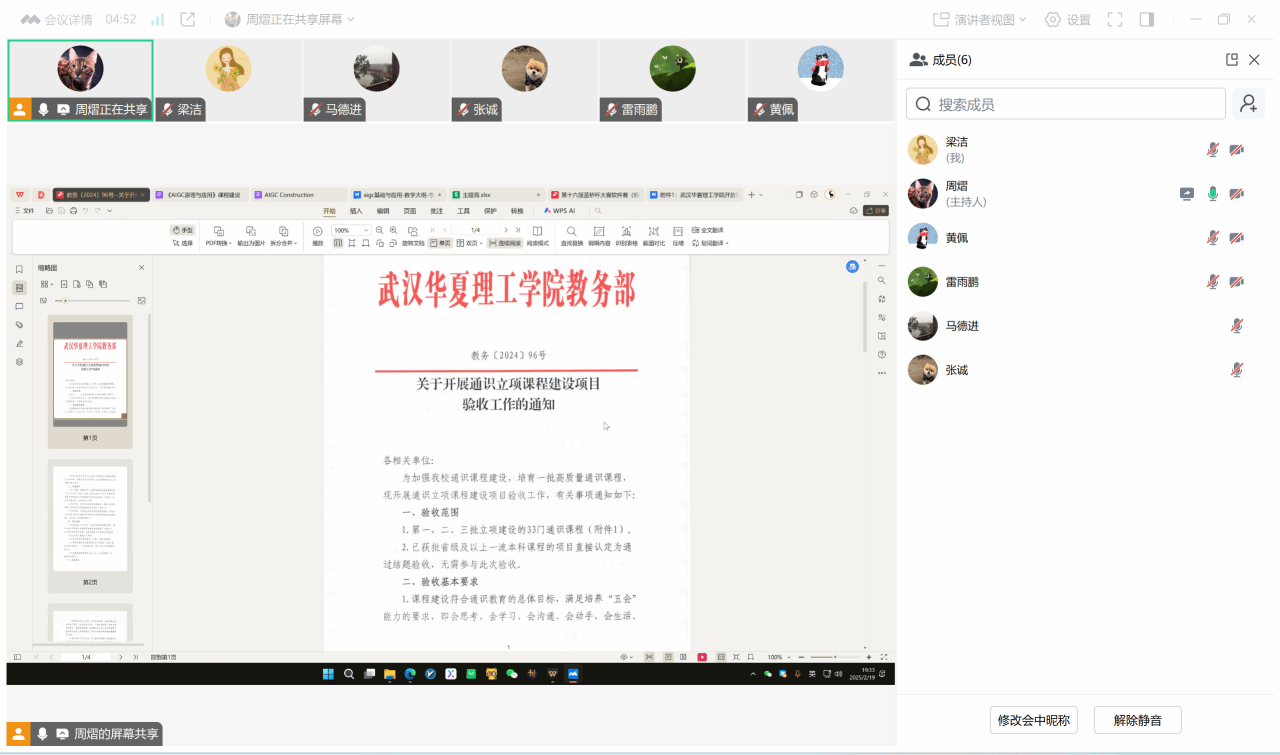Screen dimensions: 1280x755
Task: Toggle 梁洁's microphone icon in member list
Action: (x=1212, y=150)
